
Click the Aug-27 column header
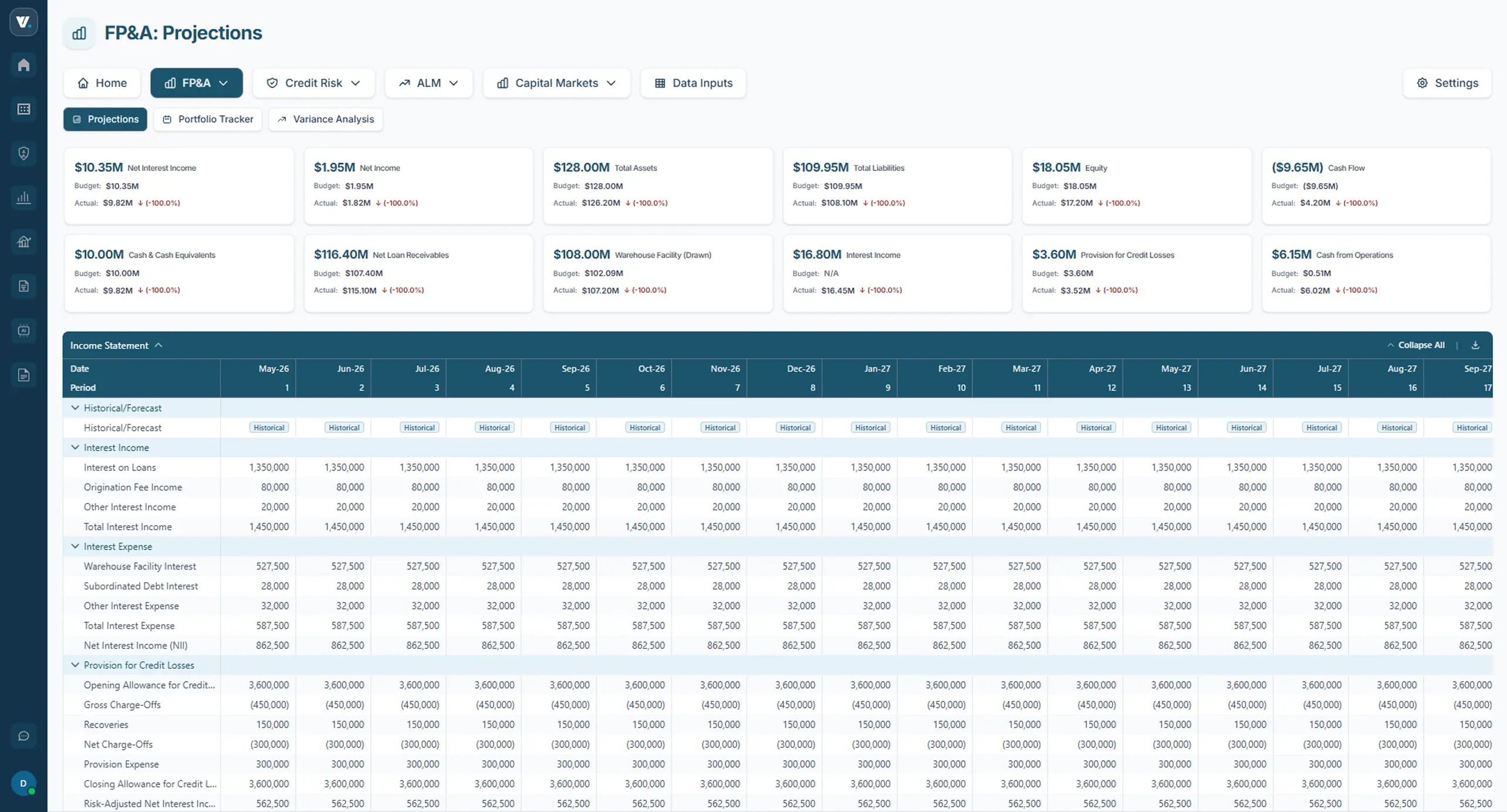point(1402,368)
